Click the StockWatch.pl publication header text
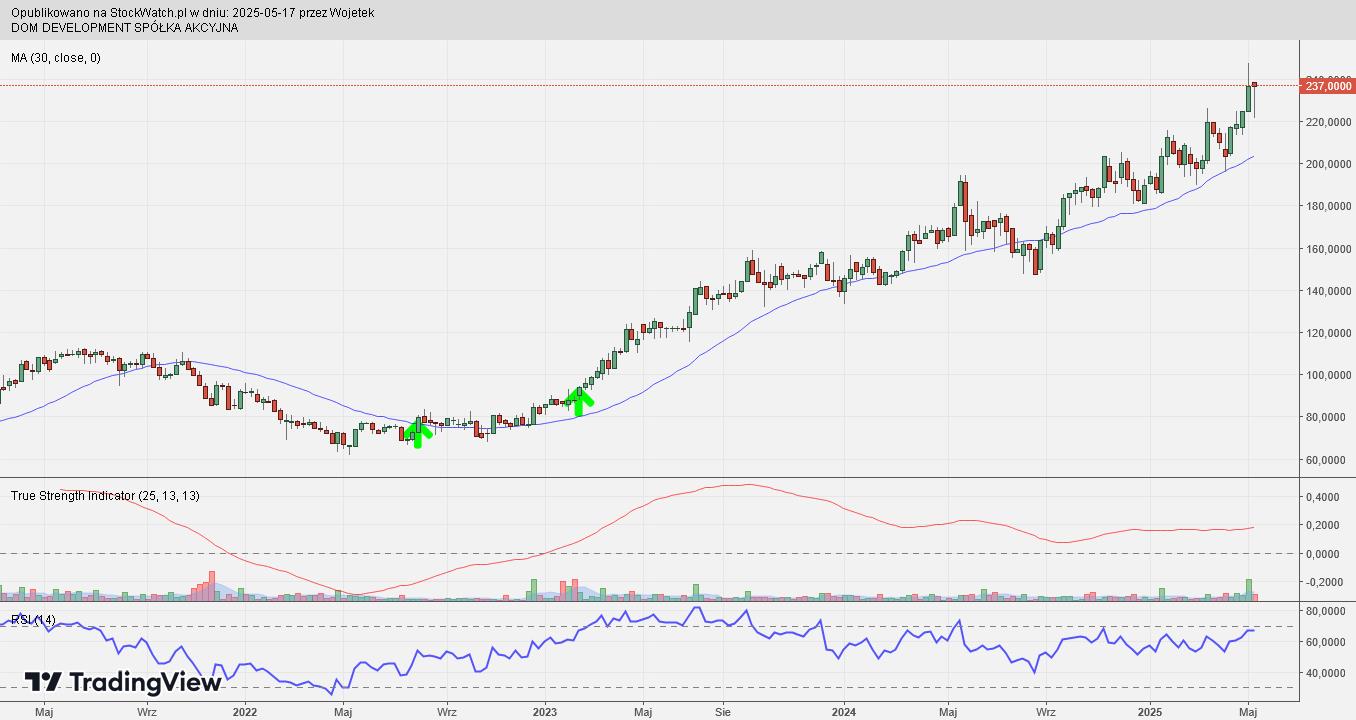The height and width of the screenshot is (720, 1356). pos(193,12)
